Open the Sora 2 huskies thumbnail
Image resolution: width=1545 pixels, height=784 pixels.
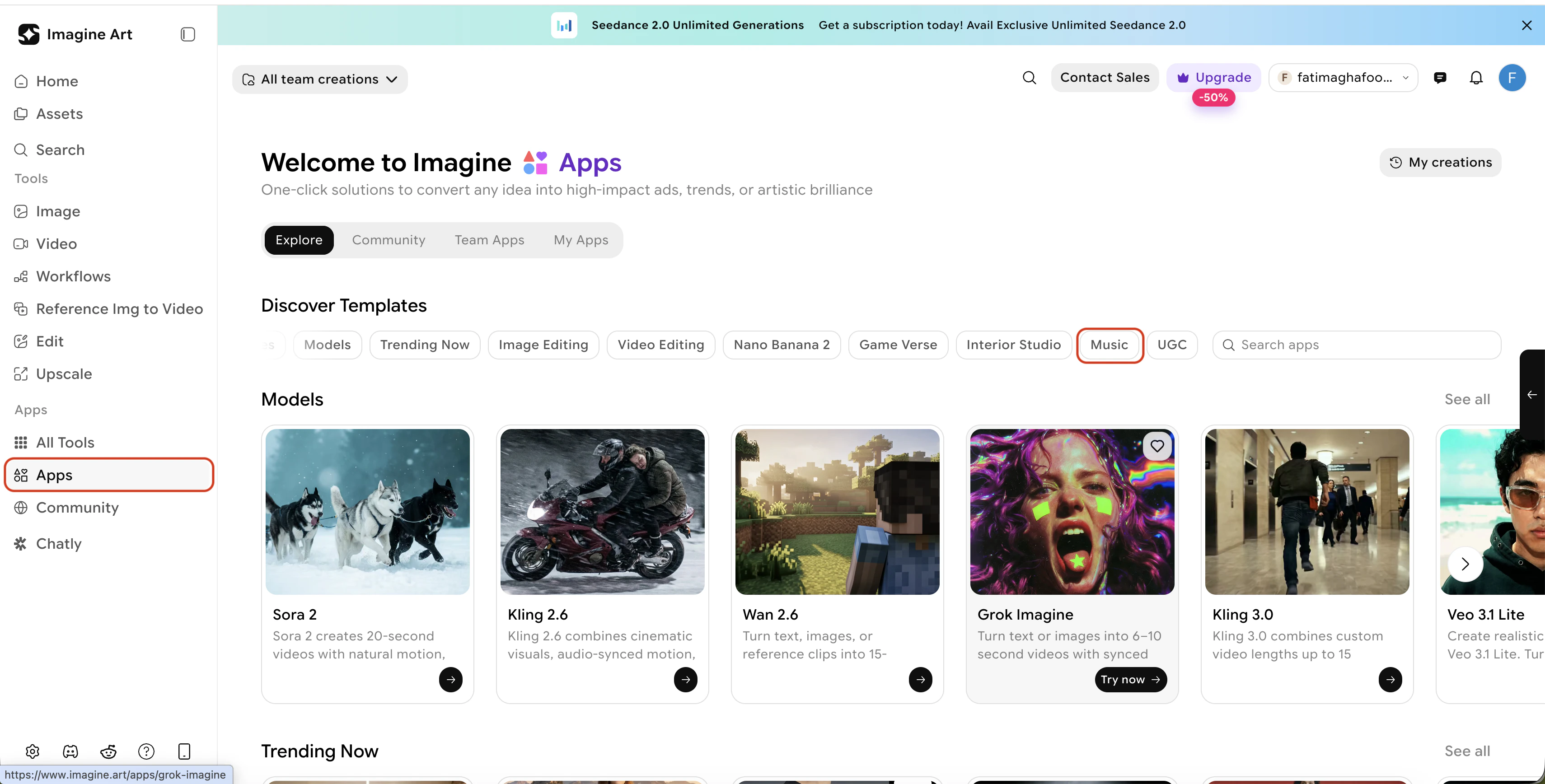(x=368, y=511)
